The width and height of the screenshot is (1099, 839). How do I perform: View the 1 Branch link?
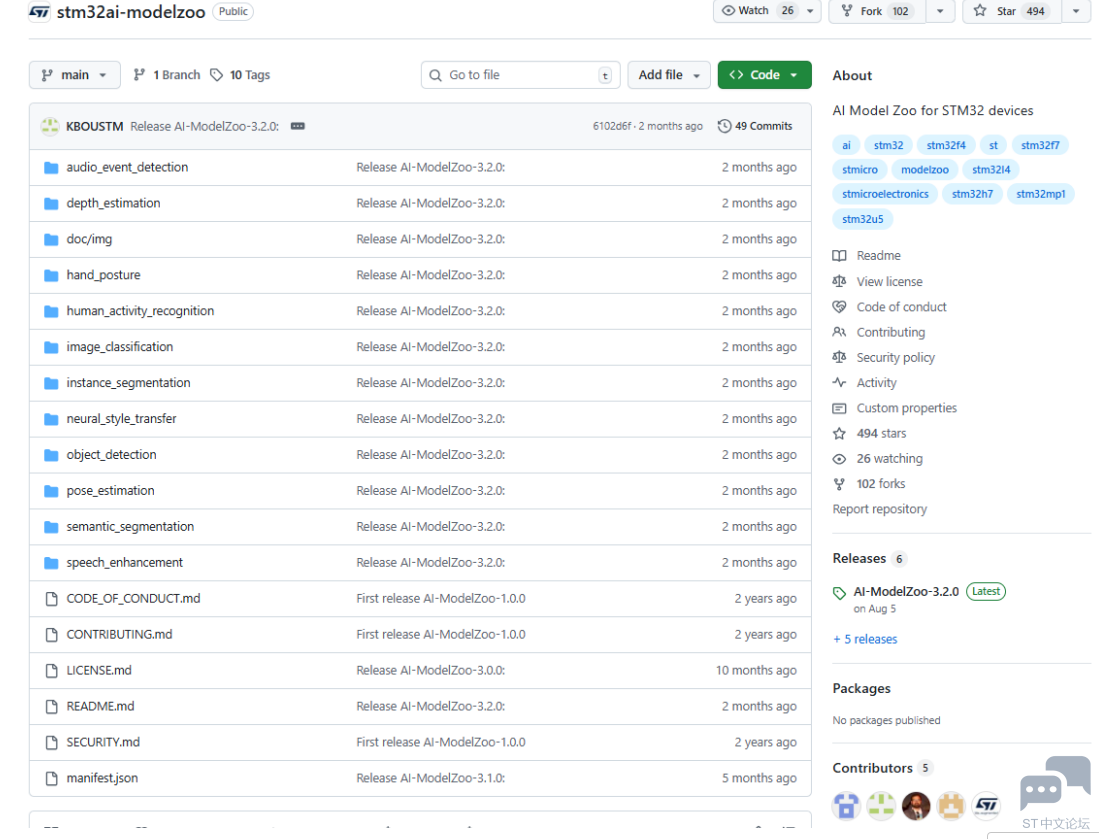(x=167, y=75)
